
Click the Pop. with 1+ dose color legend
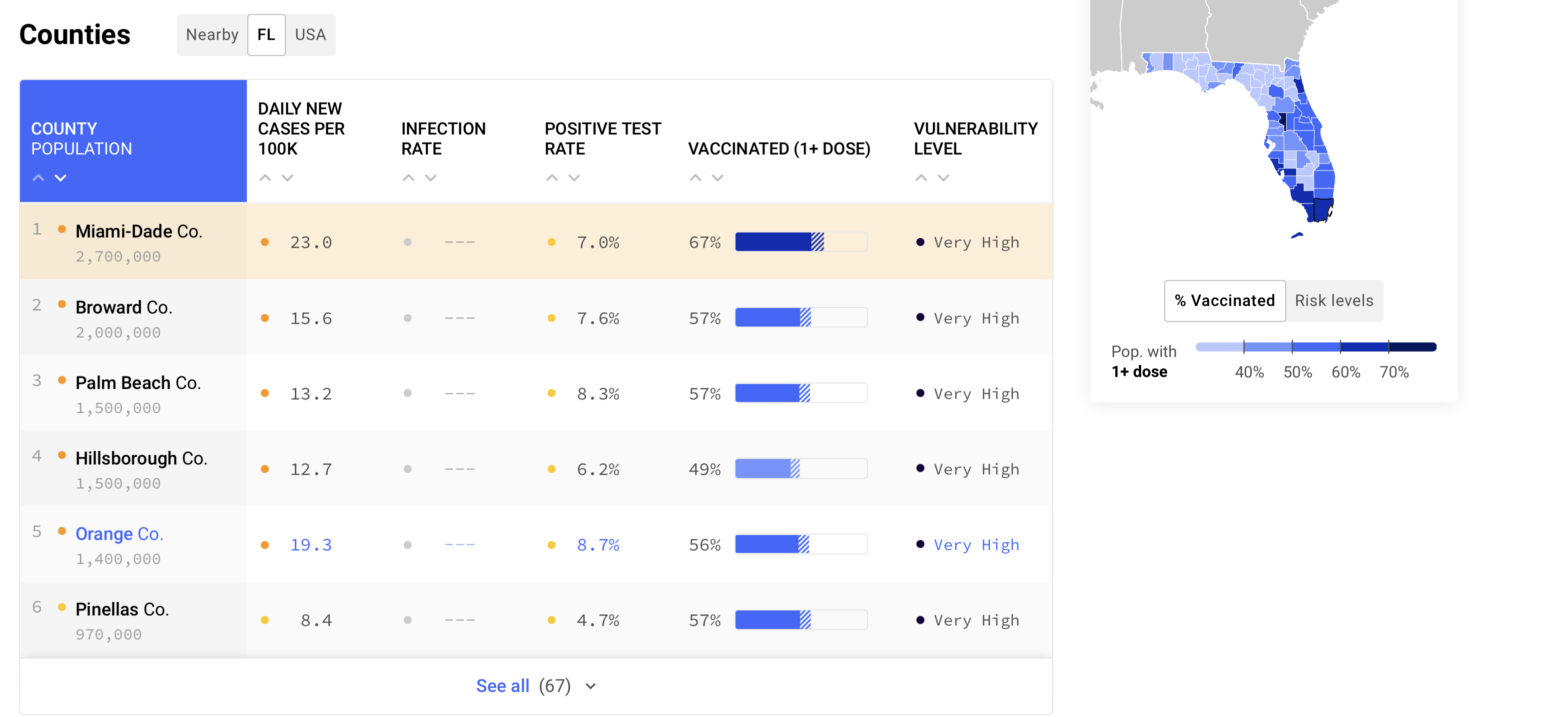[1316, 346]
